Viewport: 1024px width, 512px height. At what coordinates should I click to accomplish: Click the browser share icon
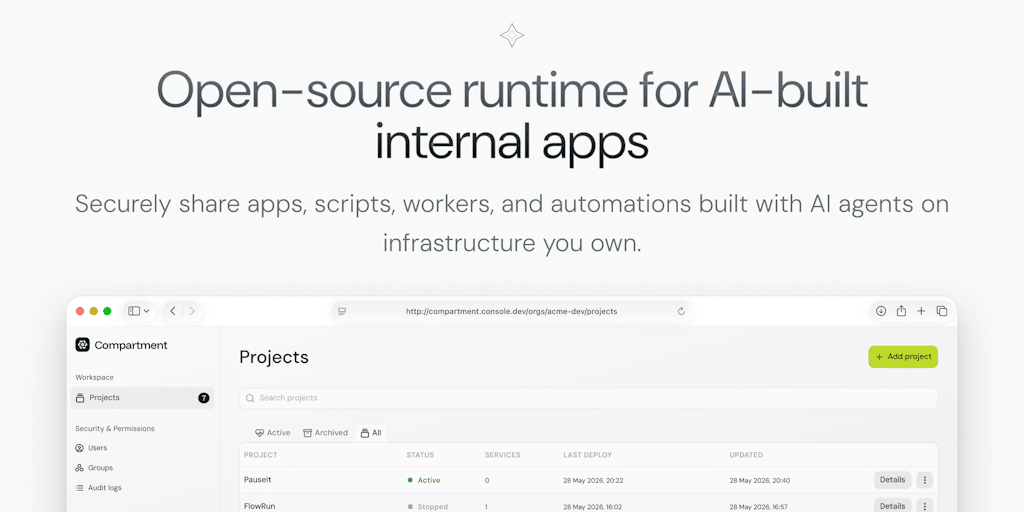click(x=901, y=312)
